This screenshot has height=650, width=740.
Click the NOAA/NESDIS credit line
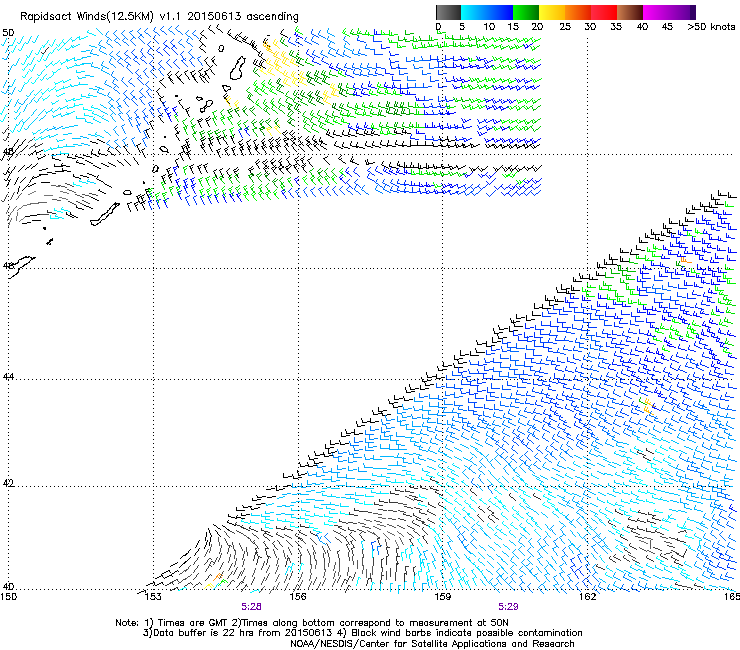(432, 644)
